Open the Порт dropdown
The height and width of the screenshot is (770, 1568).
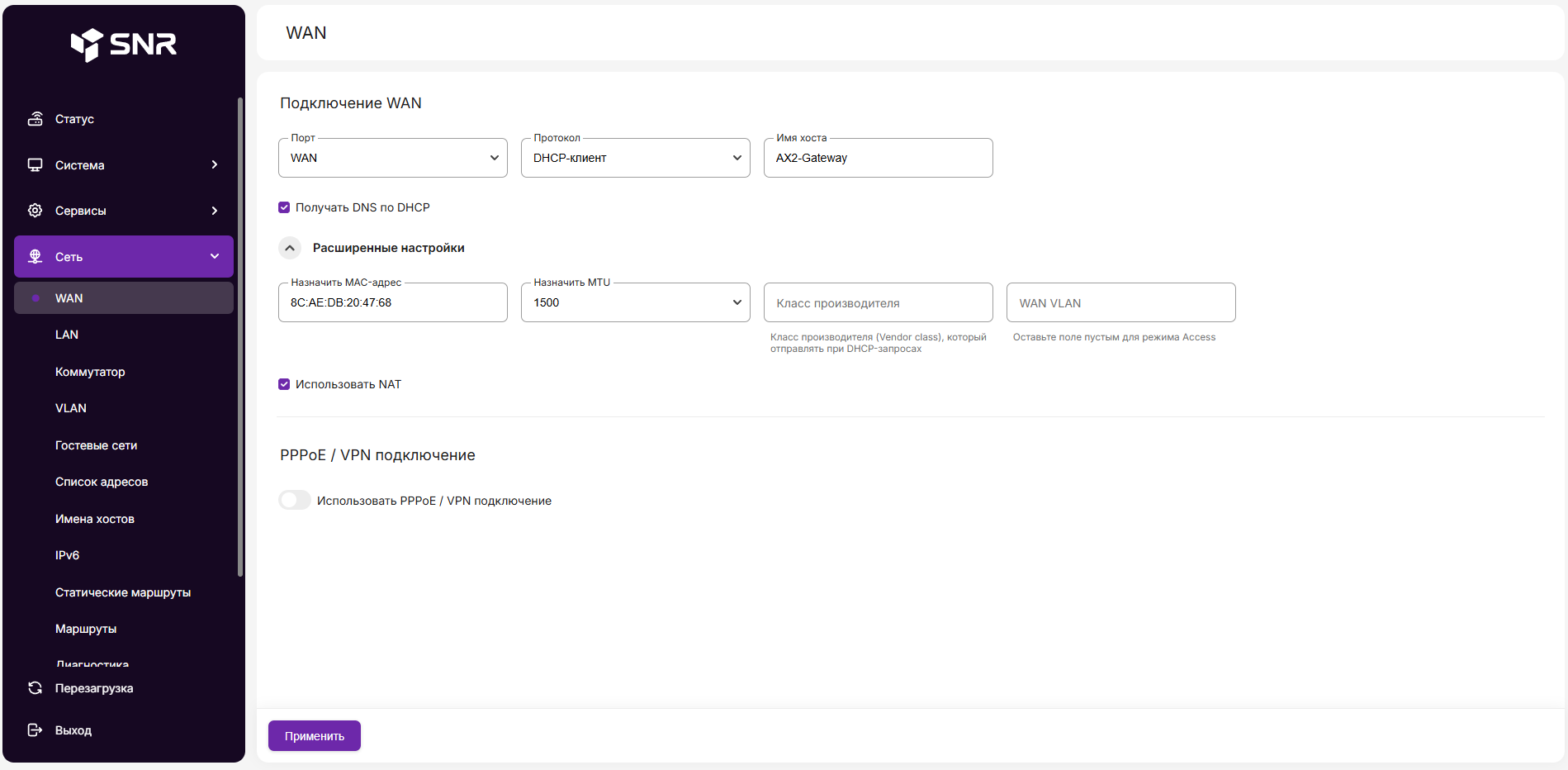(x=392, y=158)
